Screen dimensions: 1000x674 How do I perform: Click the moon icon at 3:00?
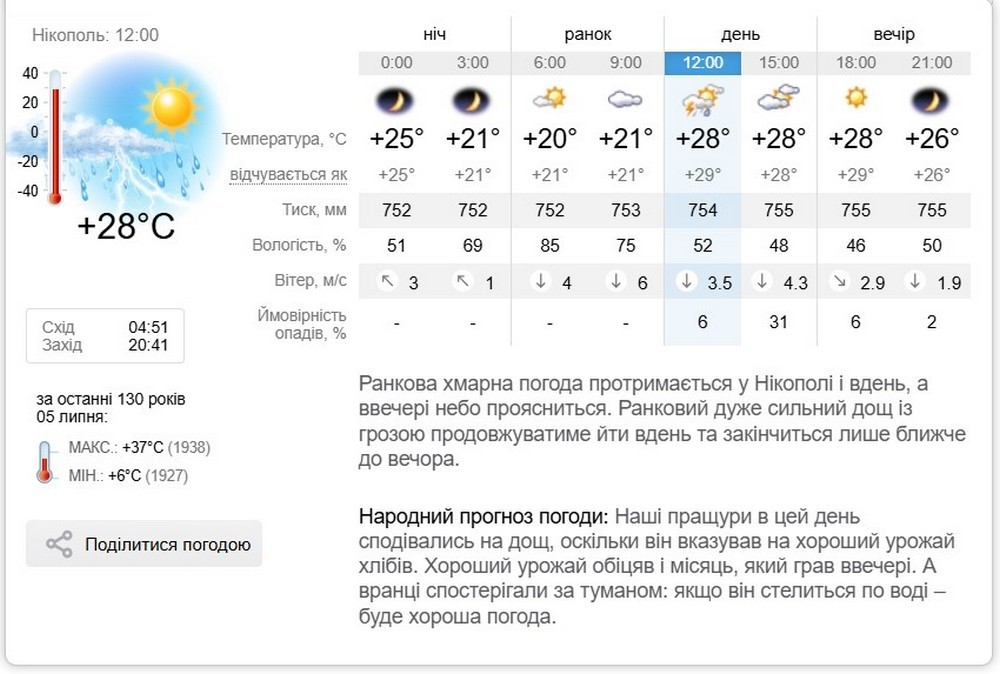[x=472, y=100]
